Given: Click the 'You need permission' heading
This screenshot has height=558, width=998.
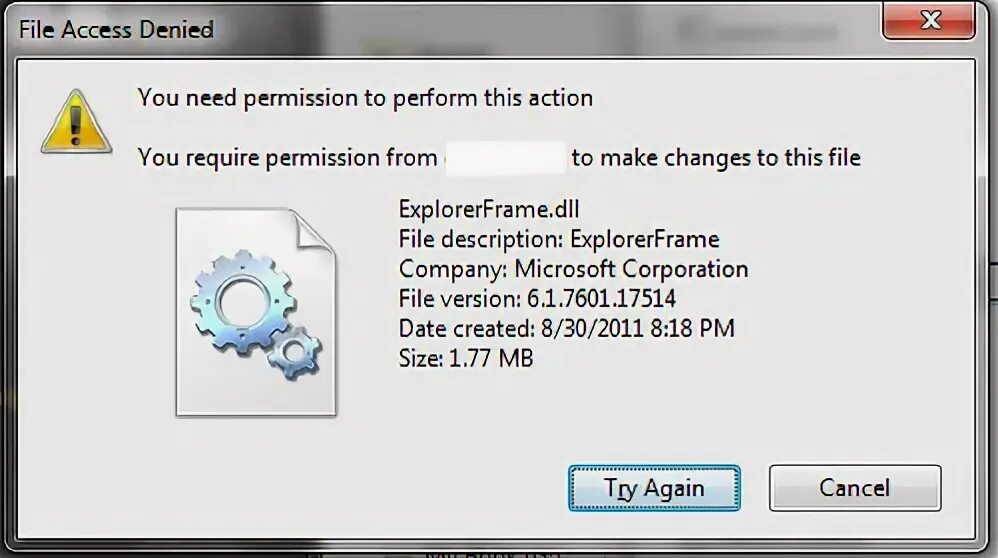Looking at the screenshot, I should point(365,98).
